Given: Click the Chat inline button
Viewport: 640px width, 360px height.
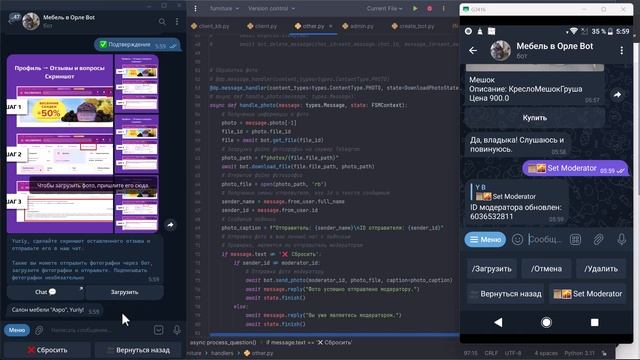Looking at the screenshot, I should (x=45, y=292).
